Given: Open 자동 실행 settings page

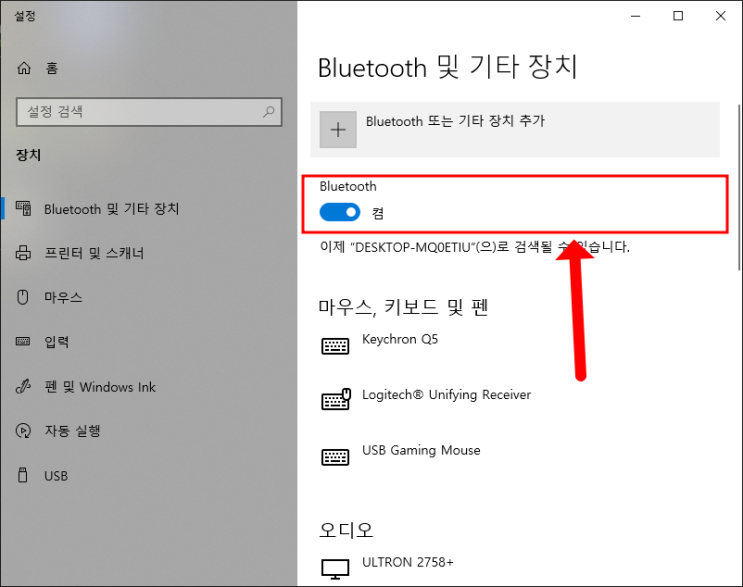Looking at the screenshot, I should (149, 431).
